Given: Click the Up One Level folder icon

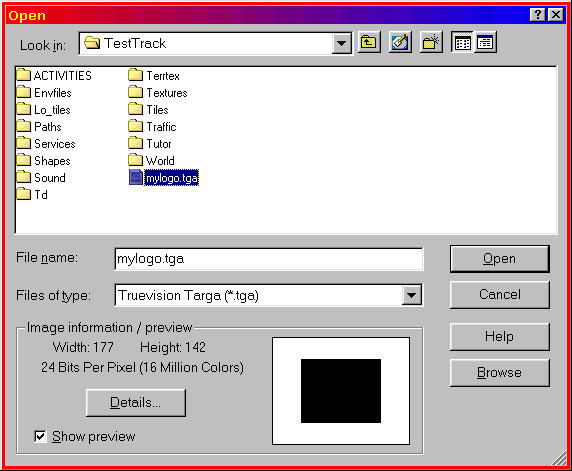Looking at the screenshot, I should tap(369, 42).
